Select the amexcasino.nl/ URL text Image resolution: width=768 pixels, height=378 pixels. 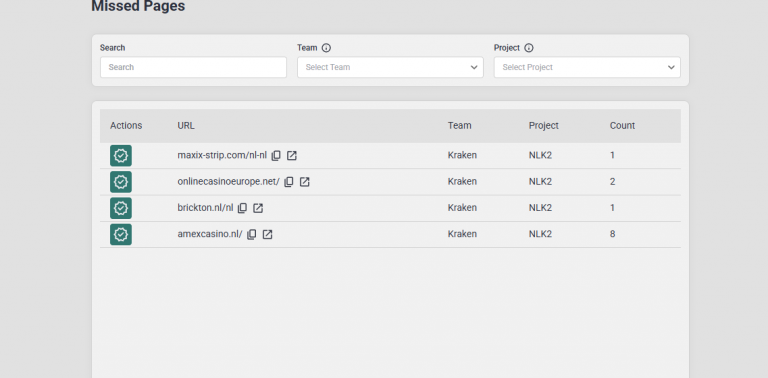[210, 234]
